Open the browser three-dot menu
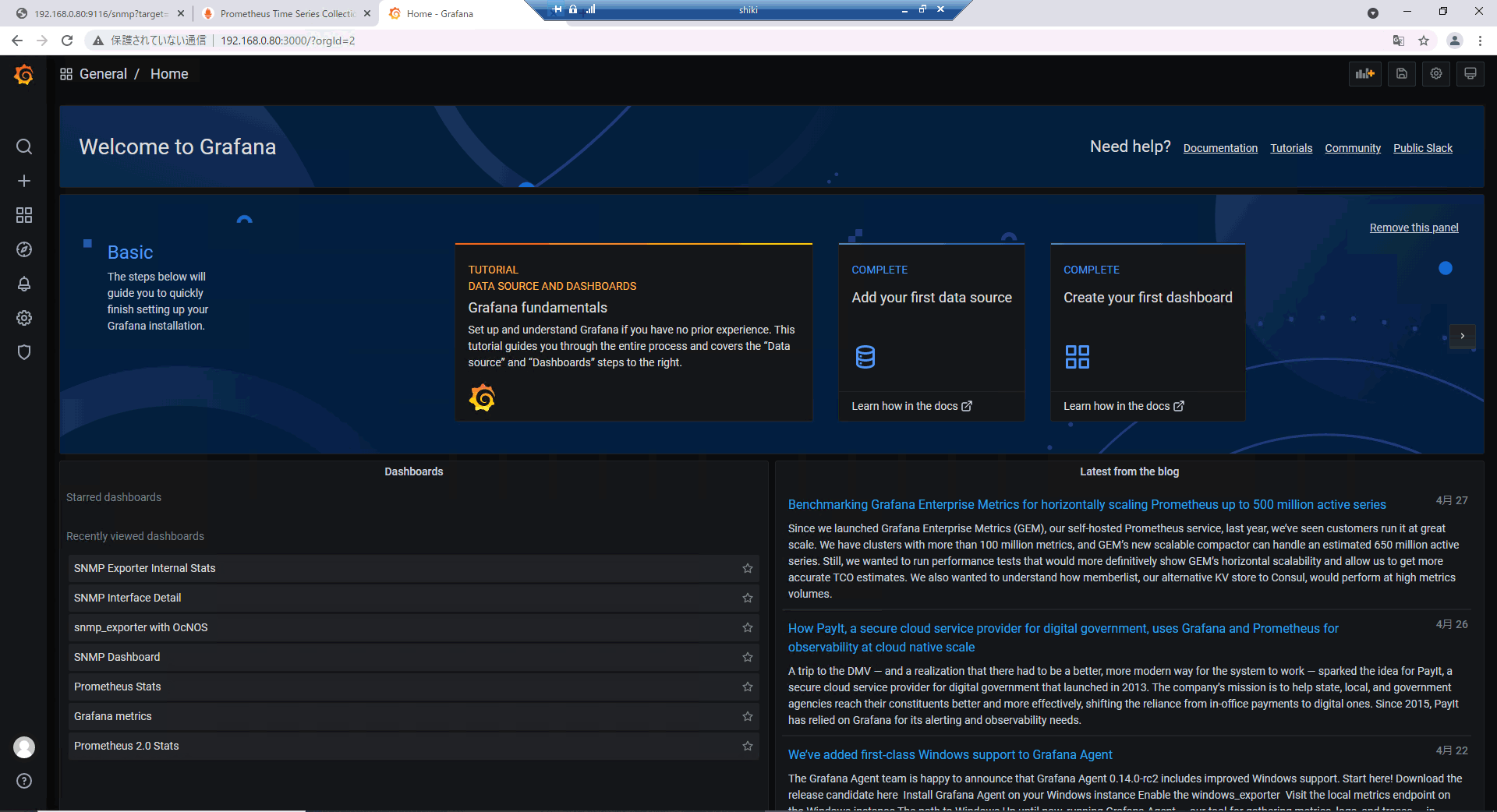 tap(1480, 41)
